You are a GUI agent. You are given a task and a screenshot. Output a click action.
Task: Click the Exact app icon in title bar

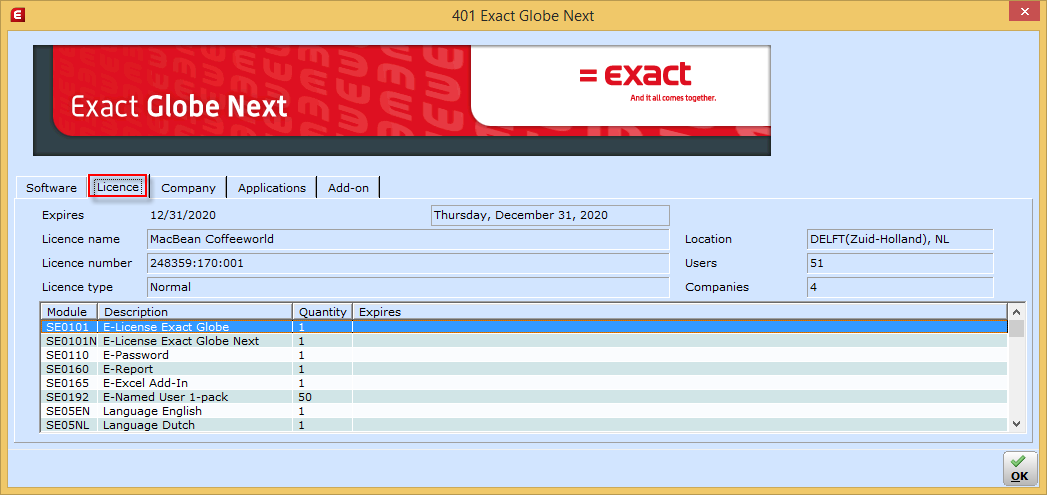coord(19,14)
